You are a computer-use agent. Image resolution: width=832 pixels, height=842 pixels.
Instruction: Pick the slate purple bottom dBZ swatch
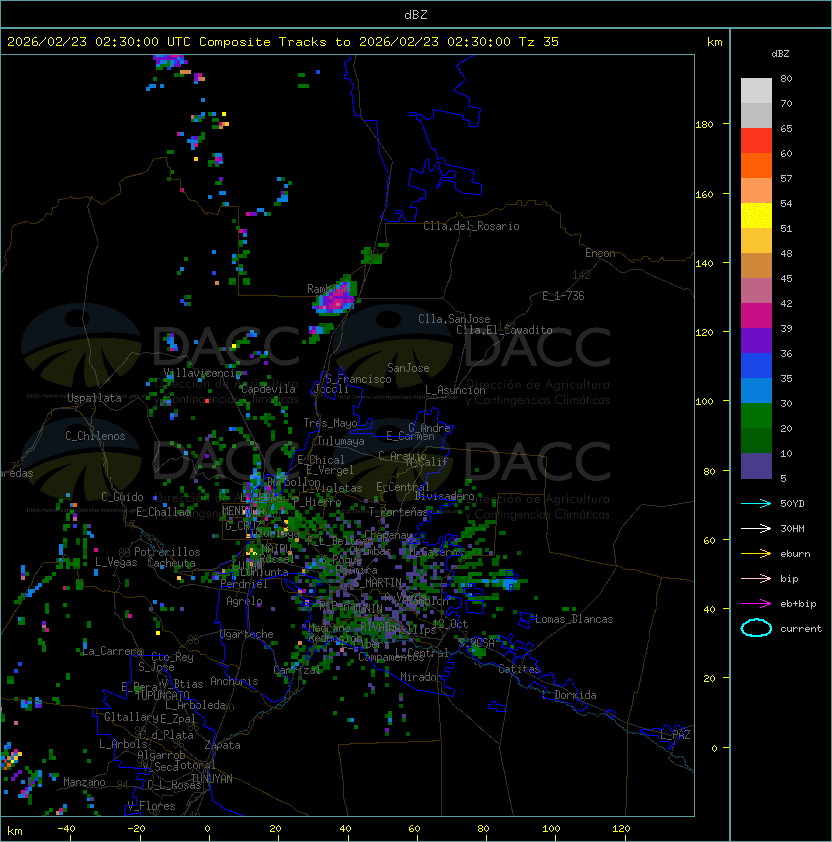point(756,466)
